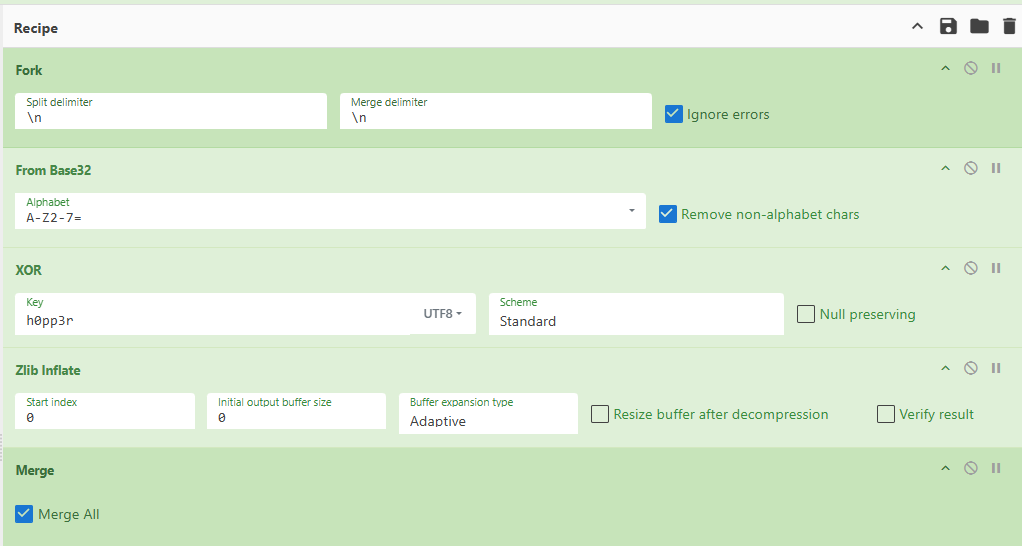The width and height of the screenshot is (1022, 546).
Task: Collapse the Recipe pane chevron
Action: [x=917, y=27]
